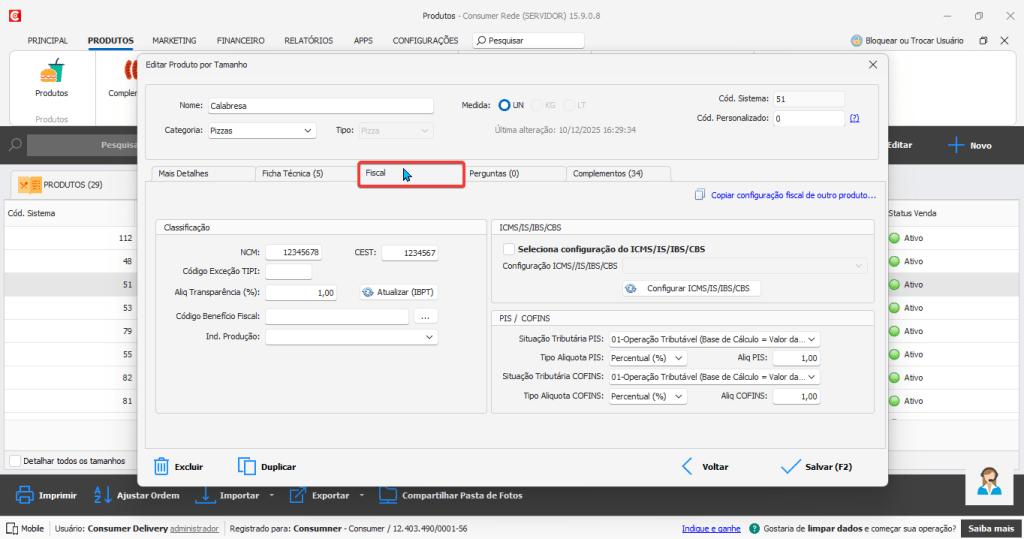Click the Imprimir printer icon
1024x539 pixels.
(26, 495)
